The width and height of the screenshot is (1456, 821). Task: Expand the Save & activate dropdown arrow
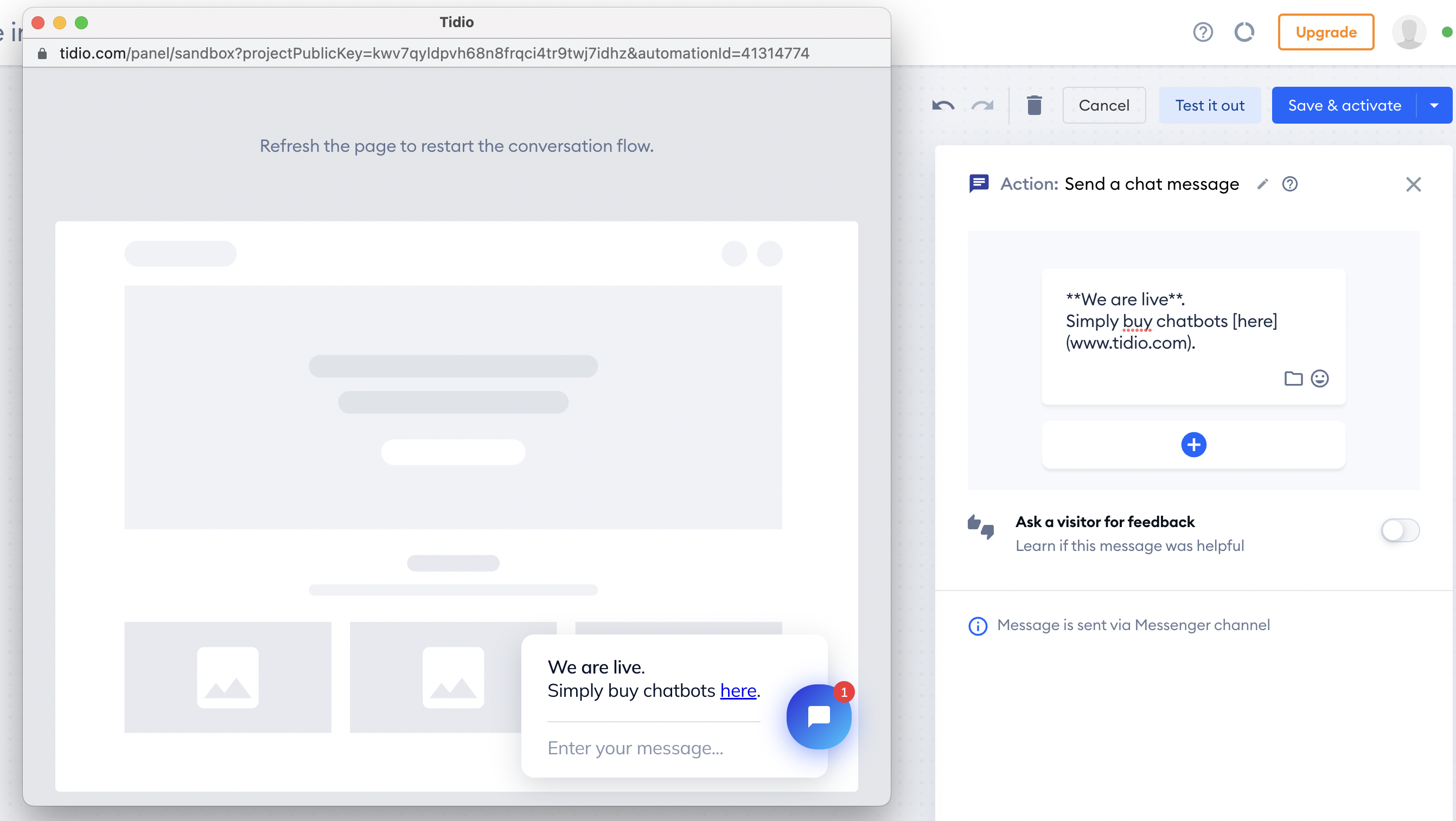coord(1433,105)
